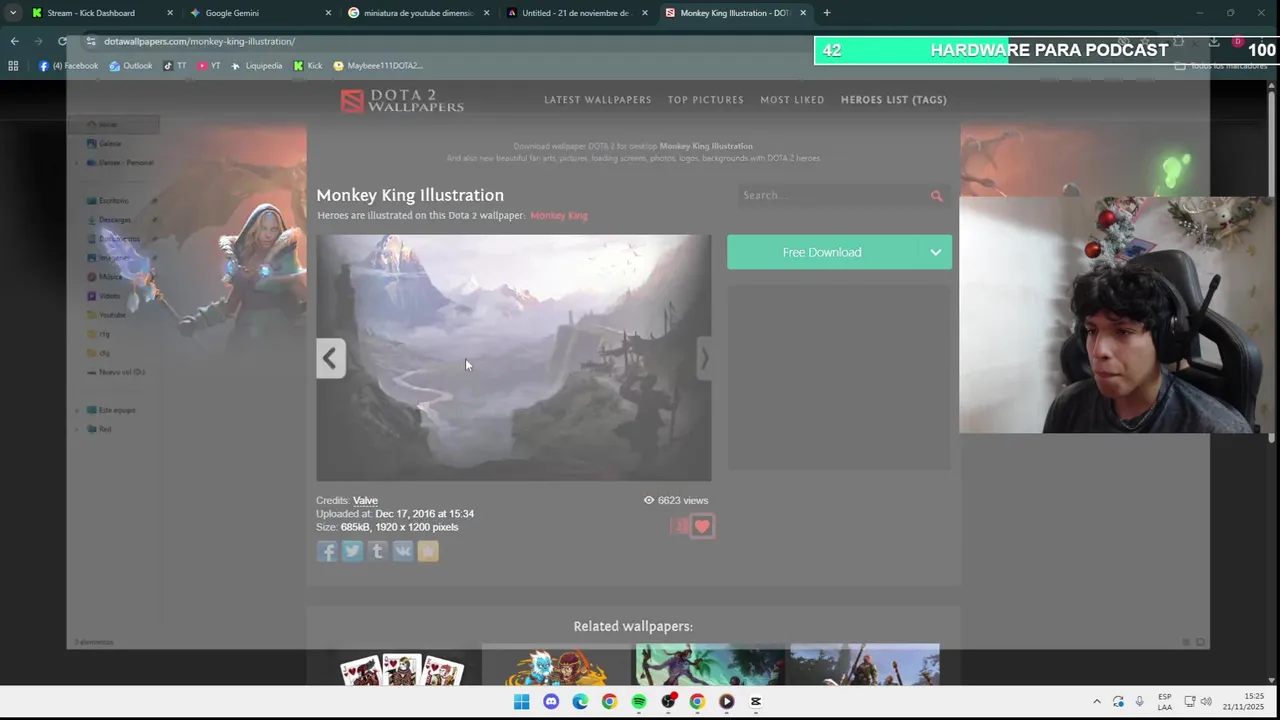Share wallpaper on Twitter

tap(352, 551)
